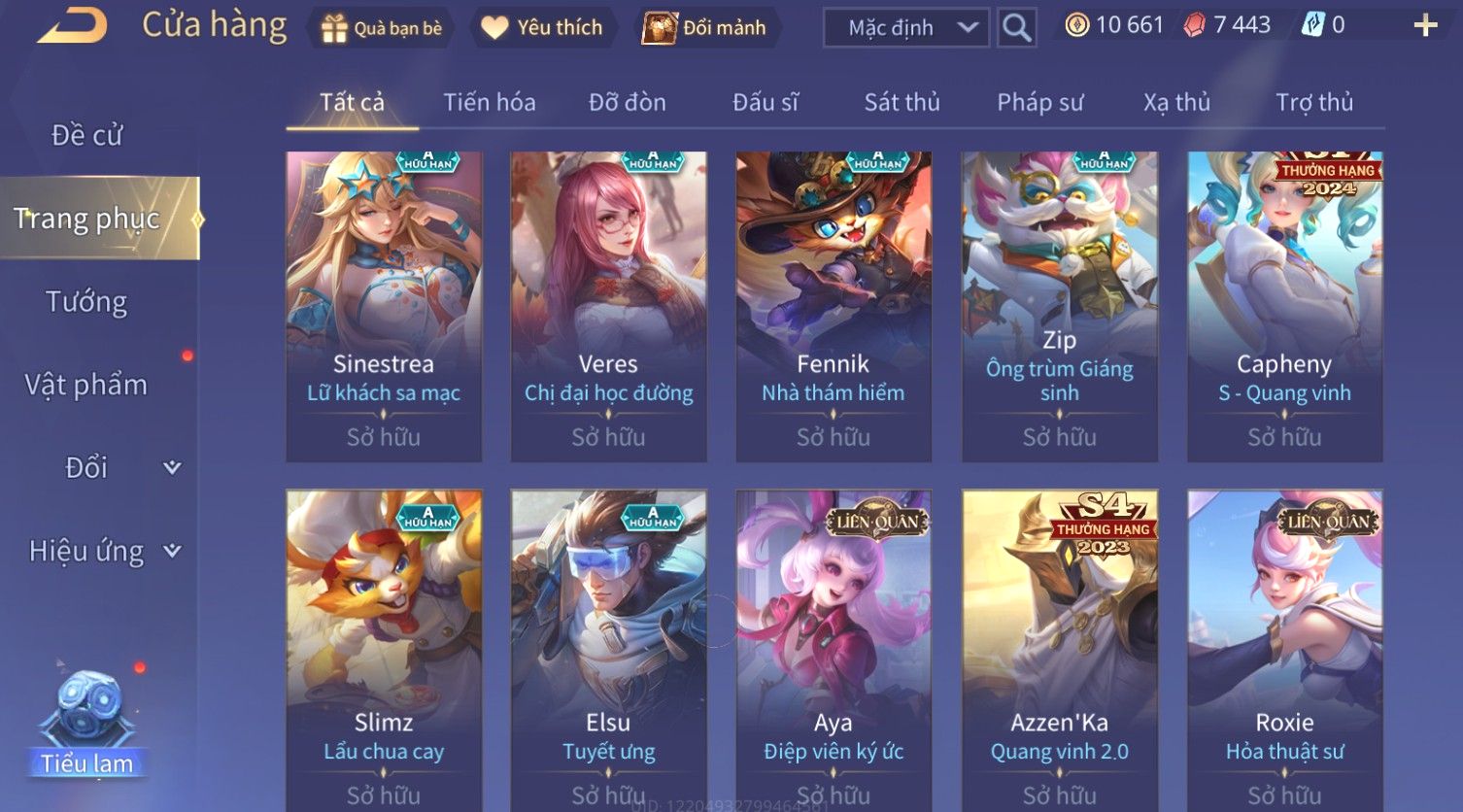The height and width of the screenshot is (812, 1463).
Task: Go back using the golden return arrow
Action: point(72,26)
